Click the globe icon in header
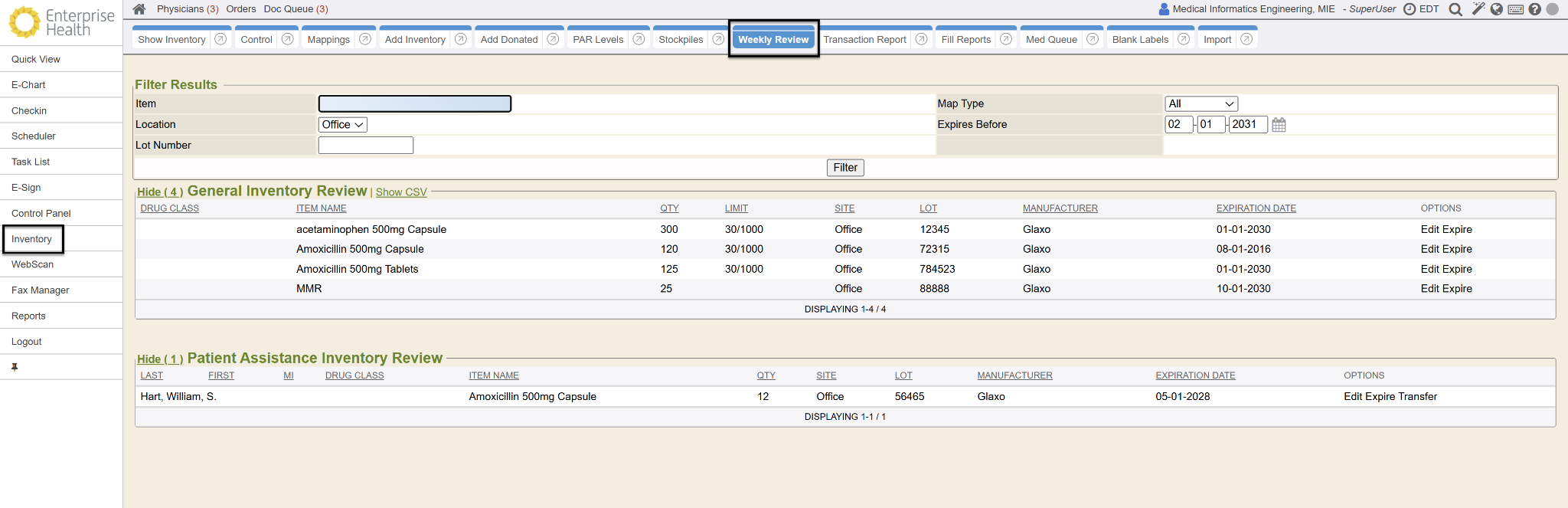The height and width of the screenshot is (508, 1568). (x=1497, y=9)
